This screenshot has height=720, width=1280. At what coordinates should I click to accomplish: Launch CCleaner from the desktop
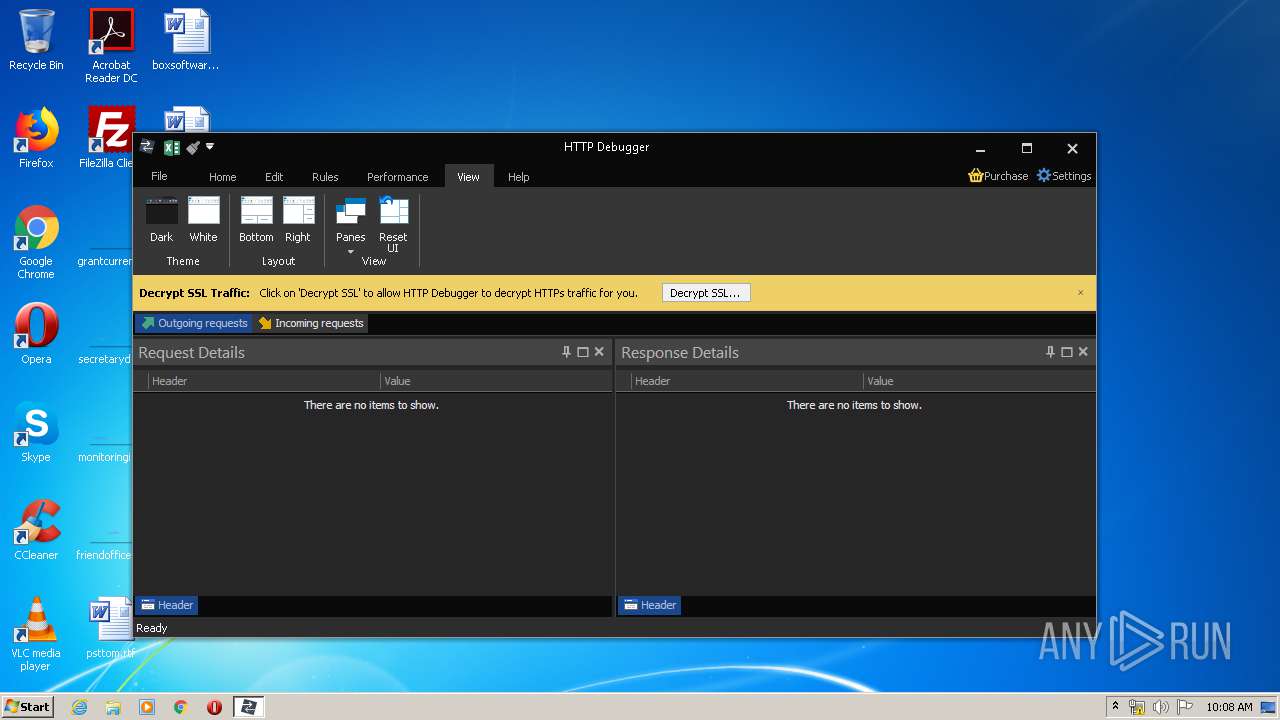click(x=36, y=530)
